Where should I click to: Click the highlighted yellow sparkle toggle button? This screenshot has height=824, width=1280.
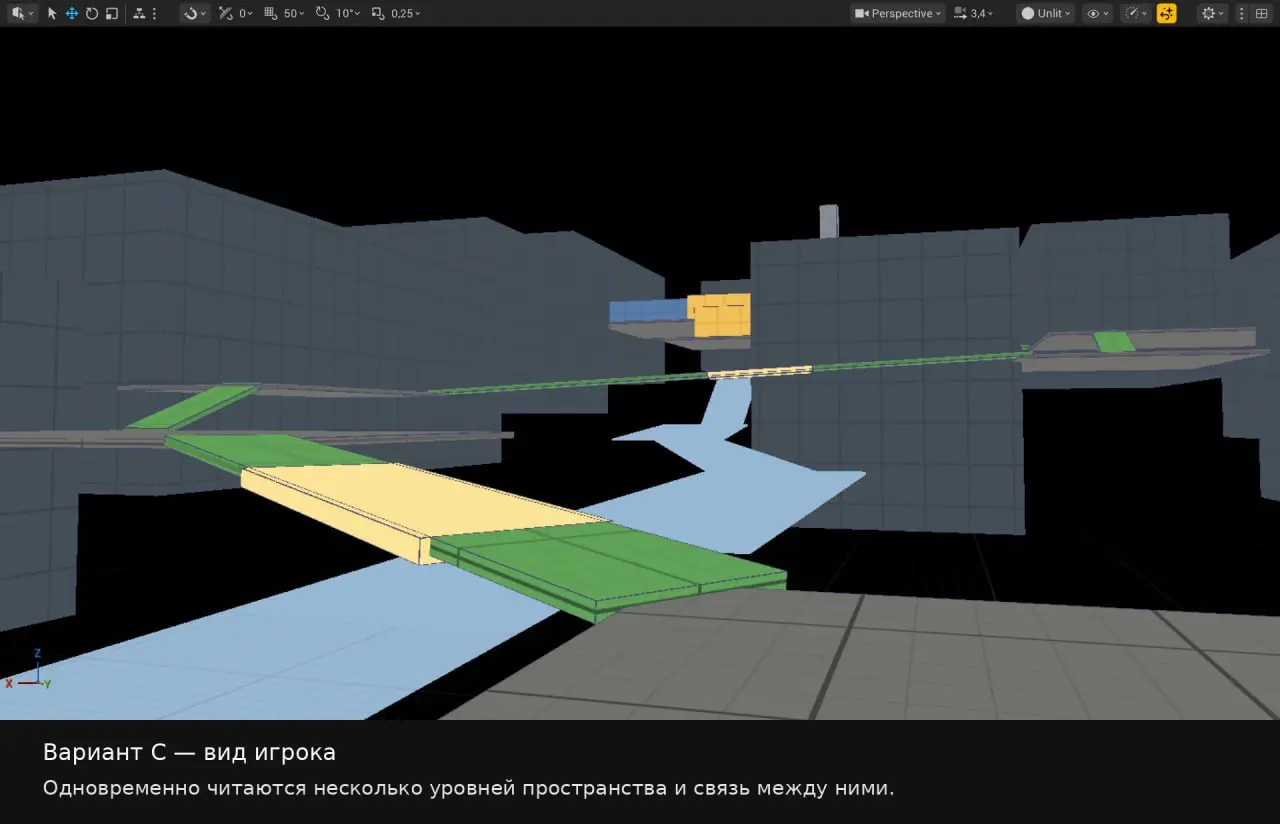1166,14
